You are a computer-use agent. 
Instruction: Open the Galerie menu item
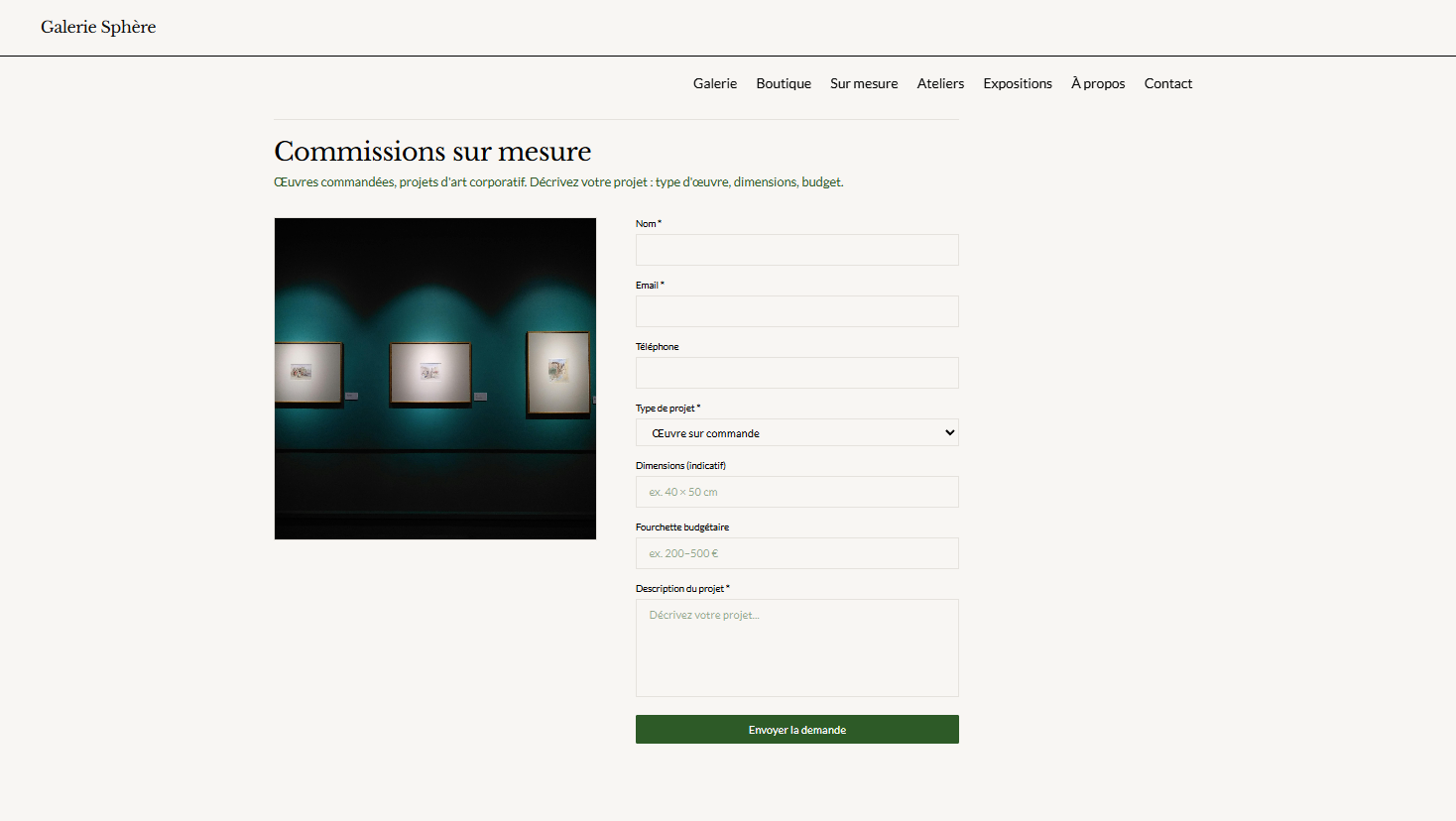coord(714,83)
